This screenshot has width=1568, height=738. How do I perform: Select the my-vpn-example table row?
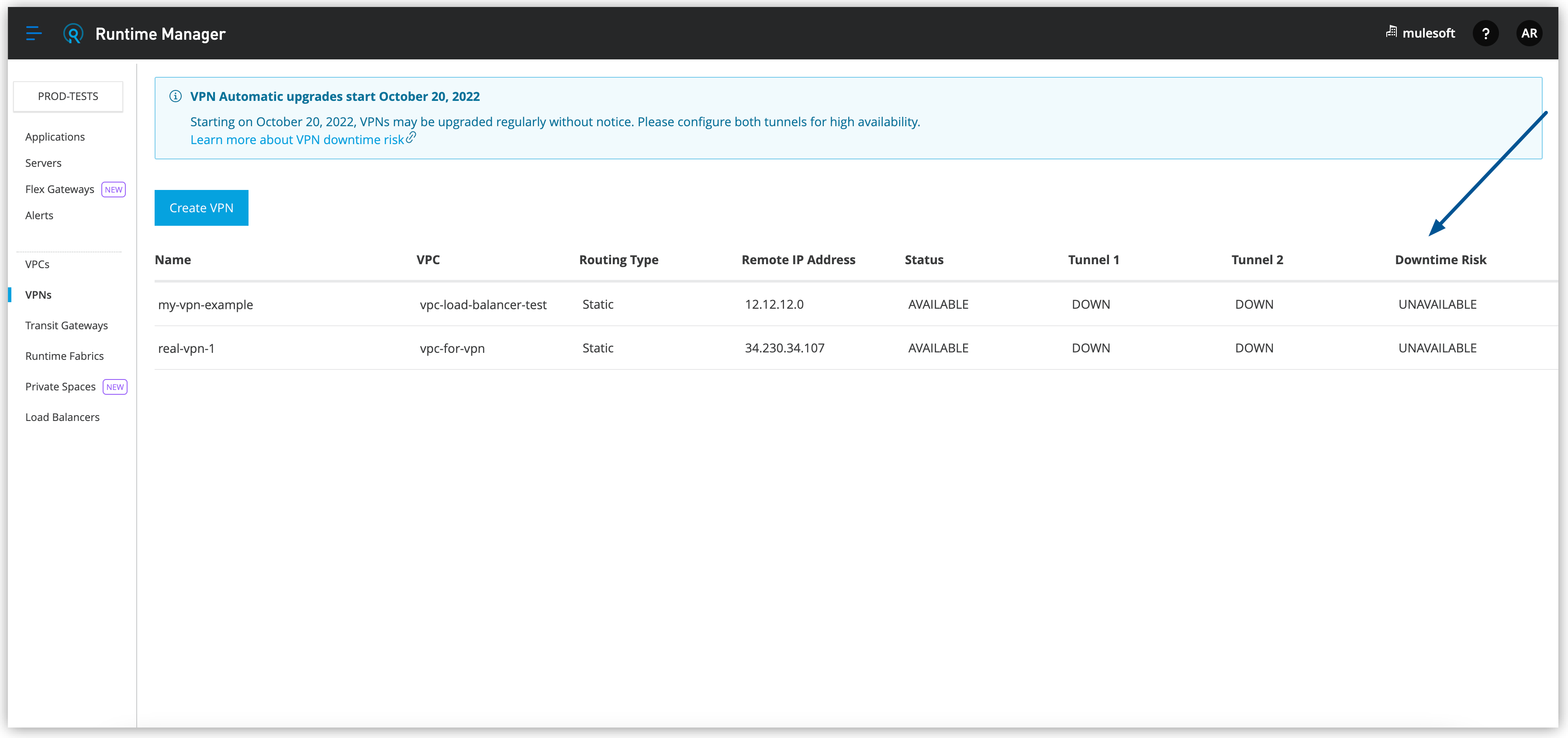206,304
